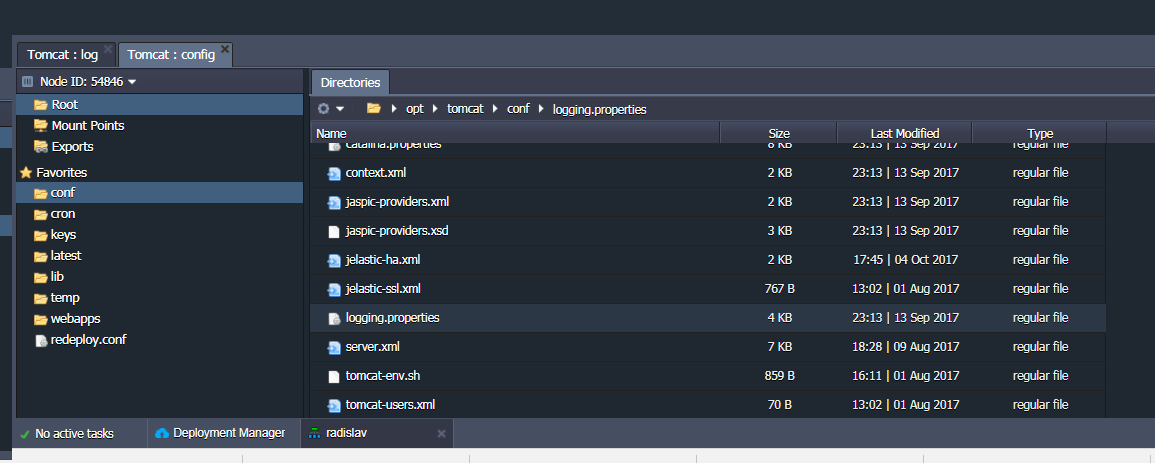The width and height of the screenshot is (1155, 463).
Task: Click the jelastic-ssl.xml file icon
Action: [334, 289]
